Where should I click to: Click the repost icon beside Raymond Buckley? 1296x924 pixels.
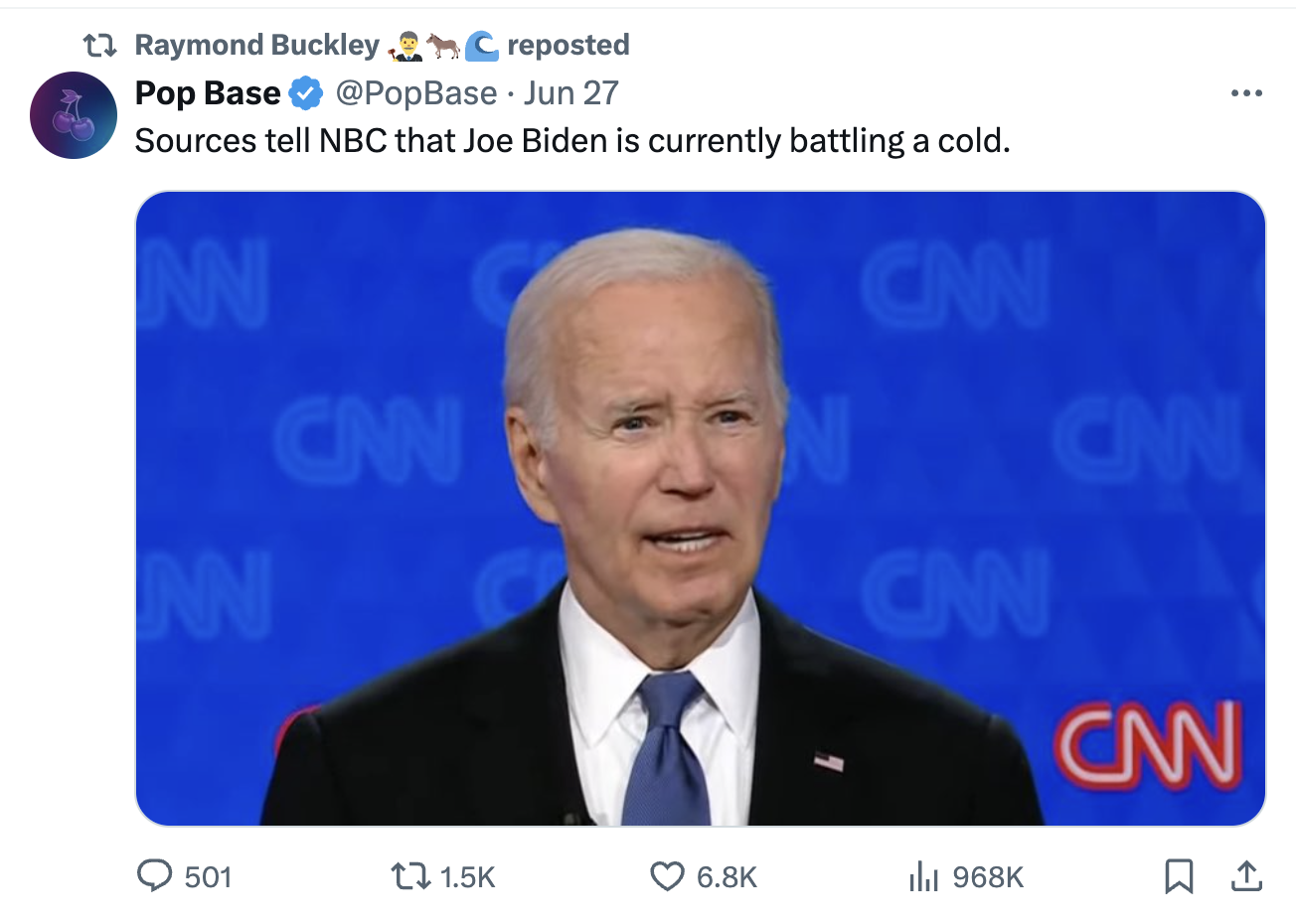point(99,46)
